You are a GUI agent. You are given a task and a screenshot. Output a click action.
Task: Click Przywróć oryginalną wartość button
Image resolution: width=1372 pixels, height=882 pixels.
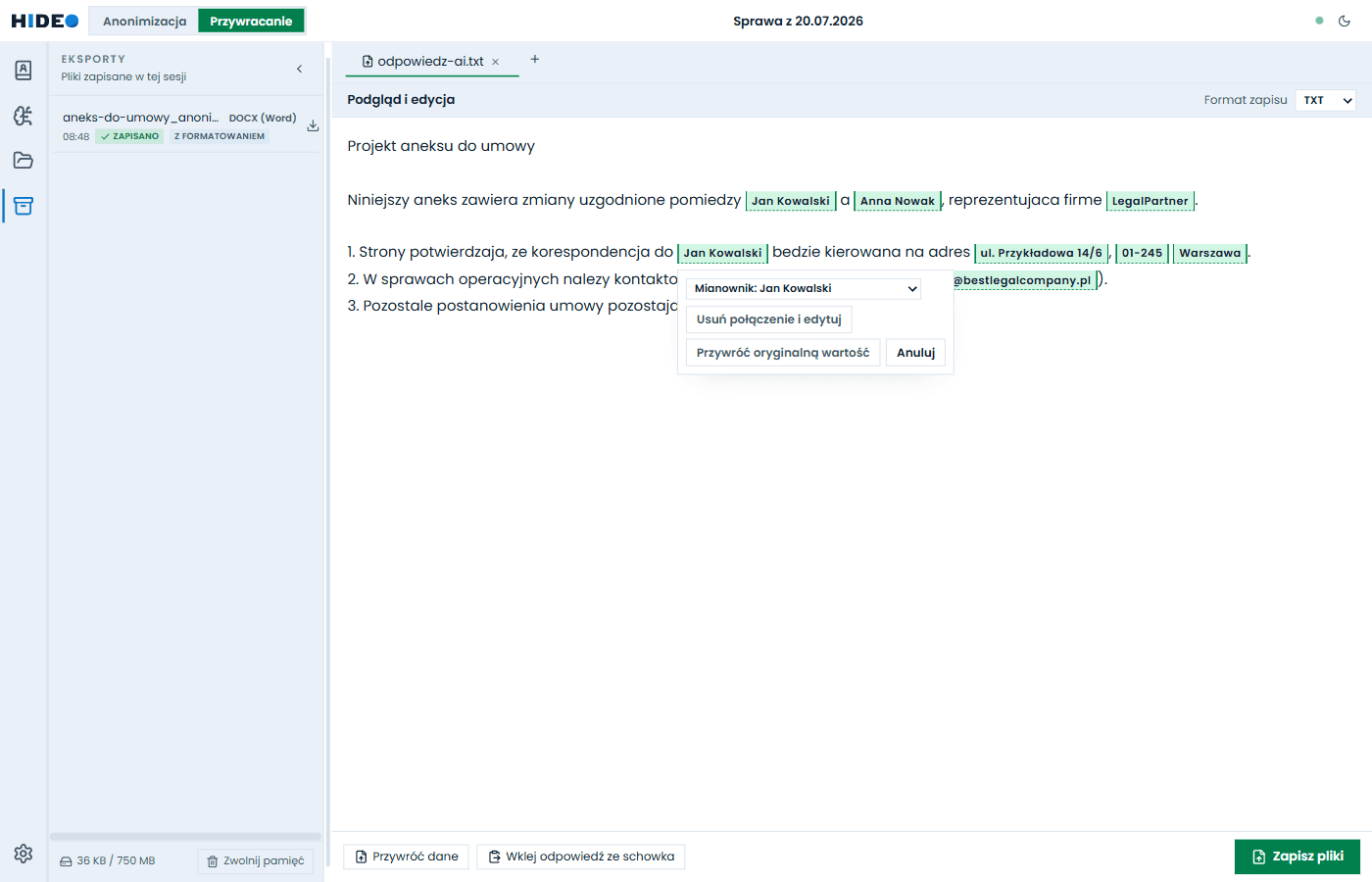coord(783,353)
